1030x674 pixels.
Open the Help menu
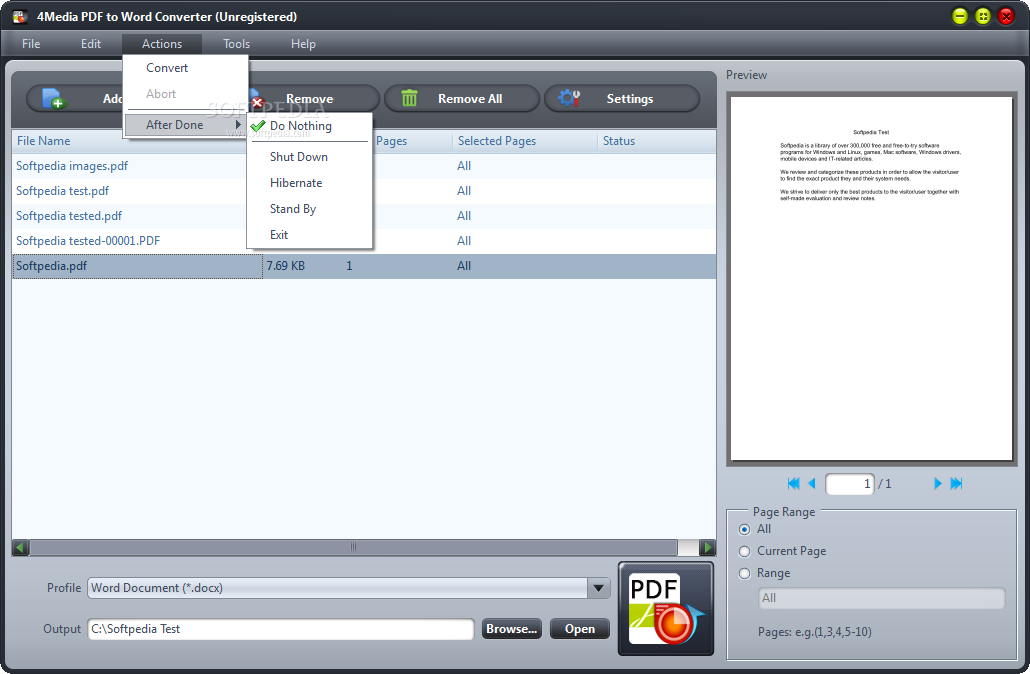click(x=303, y=44)
